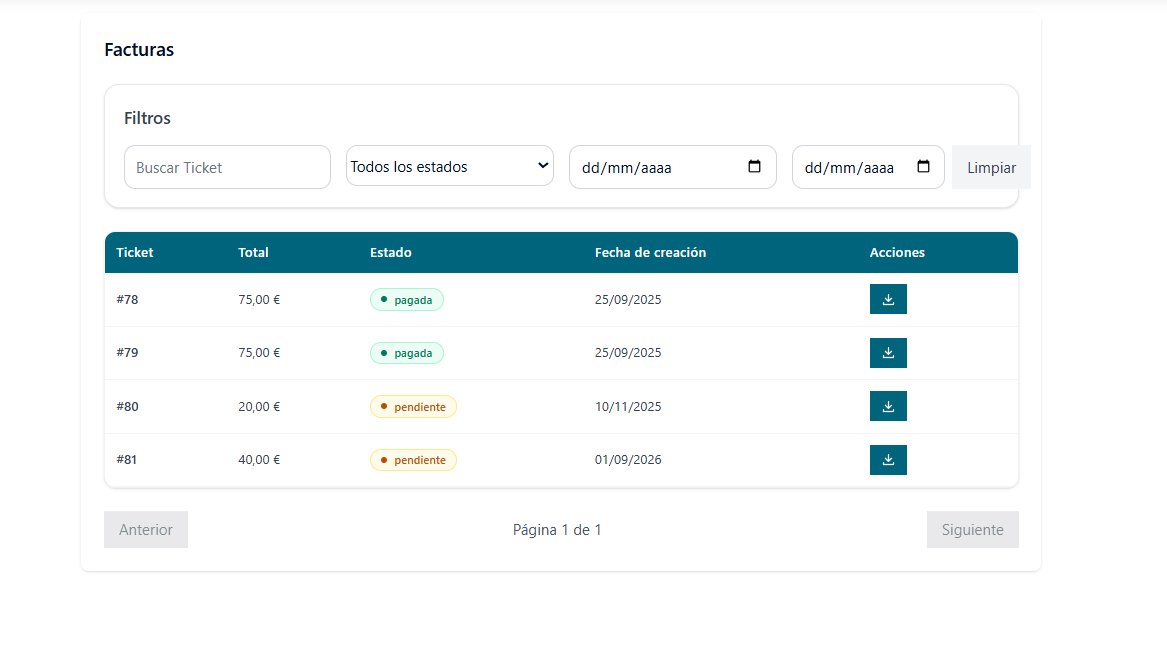Screen dimensions: 1167x665
Task: Click the Página 1 de 1 indicator
Action: (x=557, y=530)
